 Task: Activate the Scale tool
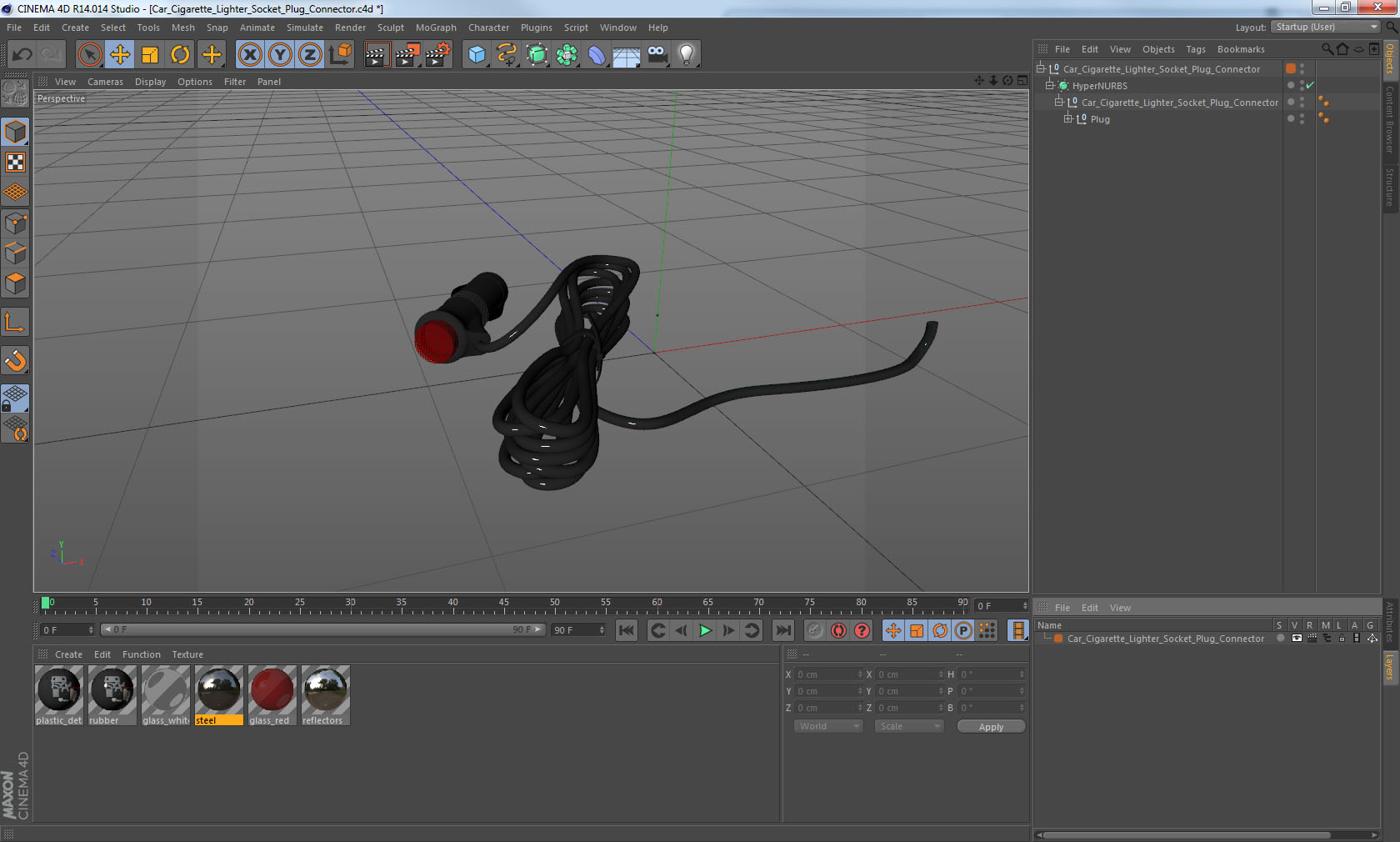tap(150, 55)
